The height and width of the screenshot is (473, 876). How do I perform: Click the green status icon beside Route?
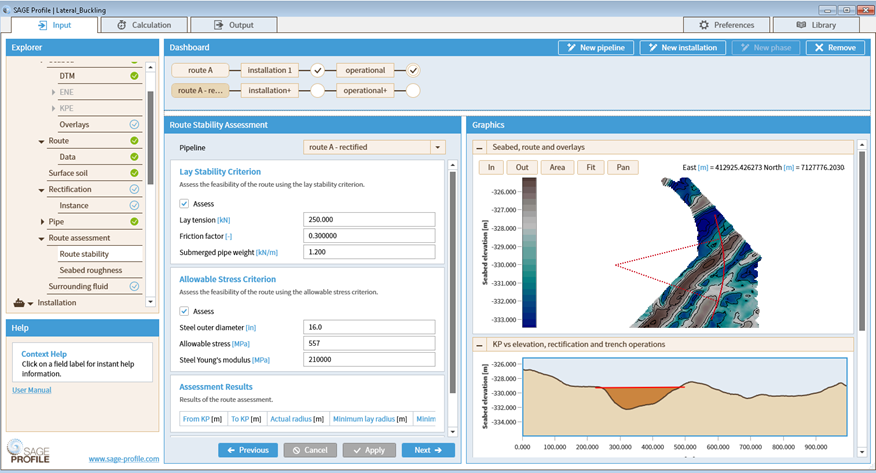click(134, 141)
